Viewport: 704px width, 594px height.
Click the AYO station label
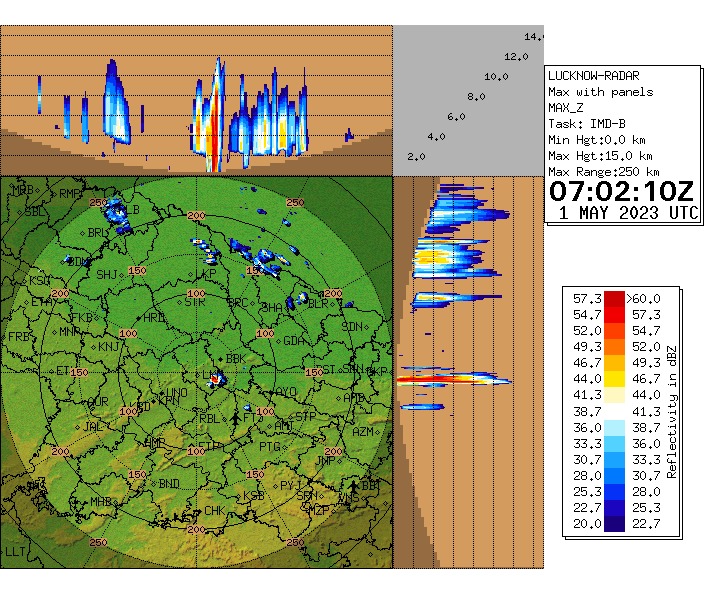click(x=286, y=392)
